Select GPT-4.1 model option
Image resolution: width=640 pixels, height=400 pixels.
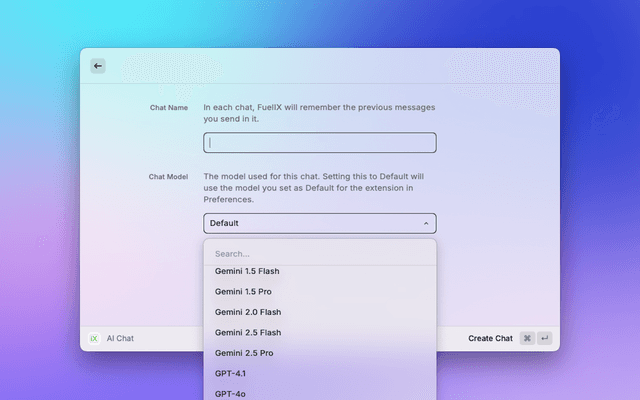click(230, 373)
